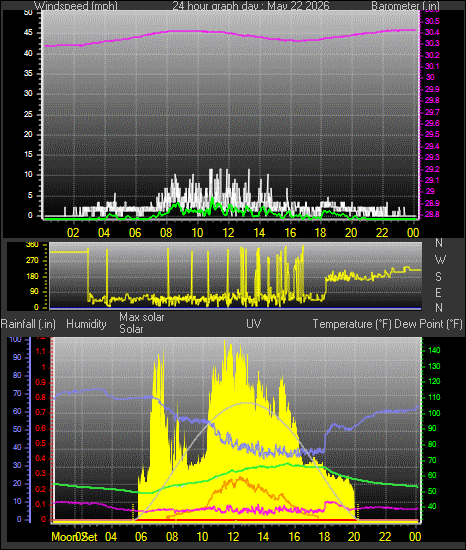Click the 24 hour graph day title

point(251,6)
